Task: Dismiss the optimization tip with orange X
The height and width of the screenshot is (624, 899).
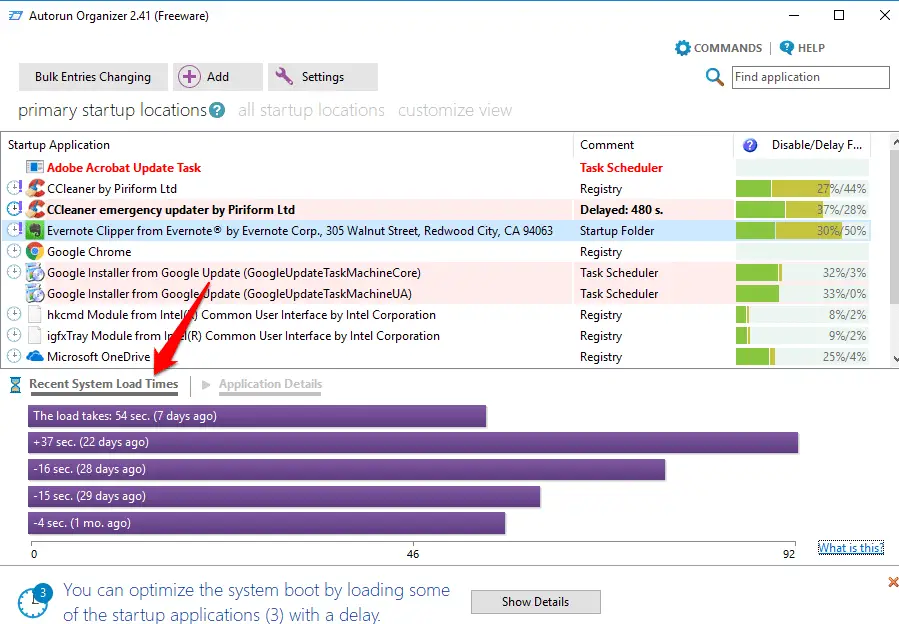Action: tap(893, 582)
